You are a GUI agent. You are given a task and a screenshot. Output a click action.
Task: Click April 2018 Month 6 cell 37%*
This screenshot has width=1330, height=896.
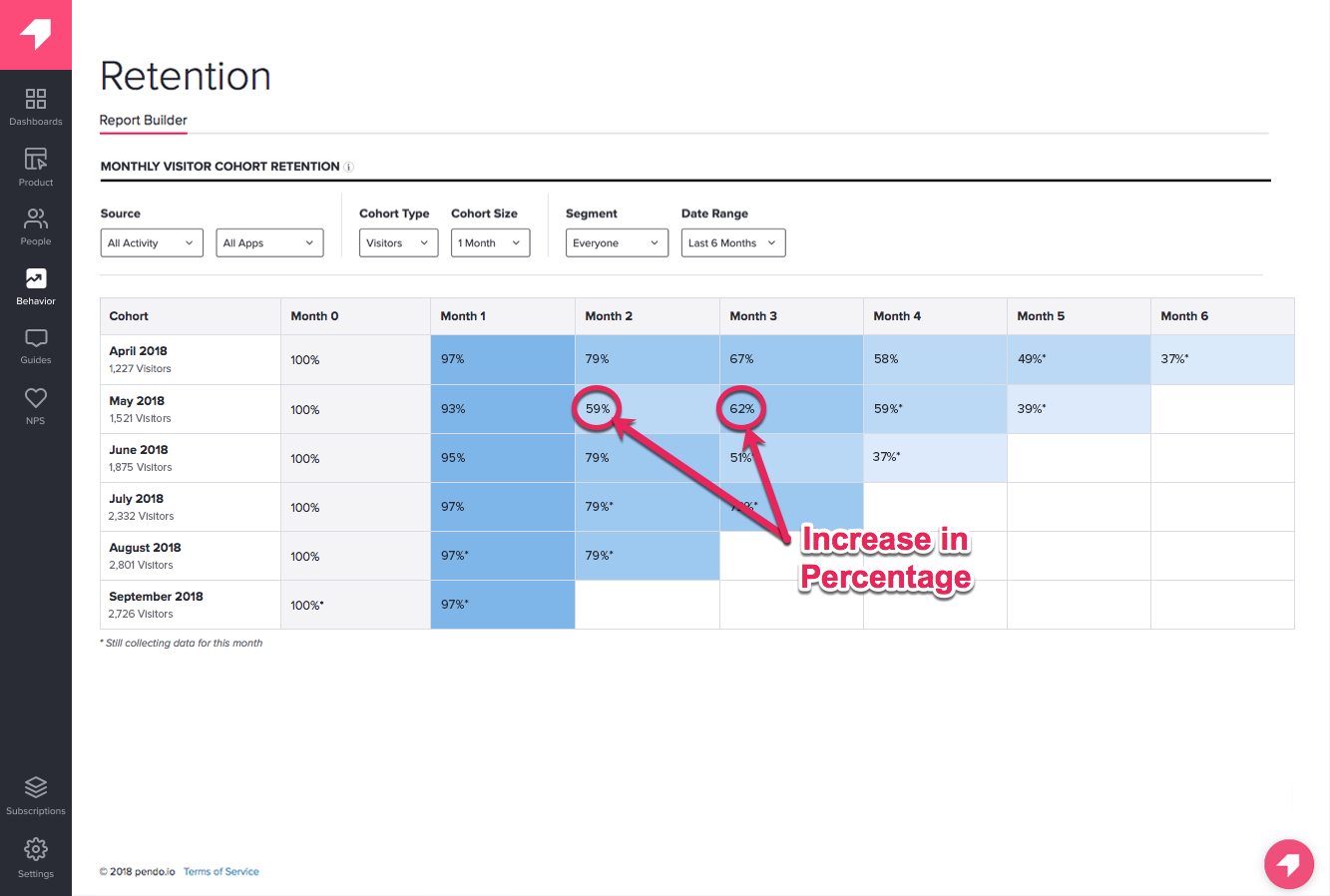click(x=1222, y=359)
